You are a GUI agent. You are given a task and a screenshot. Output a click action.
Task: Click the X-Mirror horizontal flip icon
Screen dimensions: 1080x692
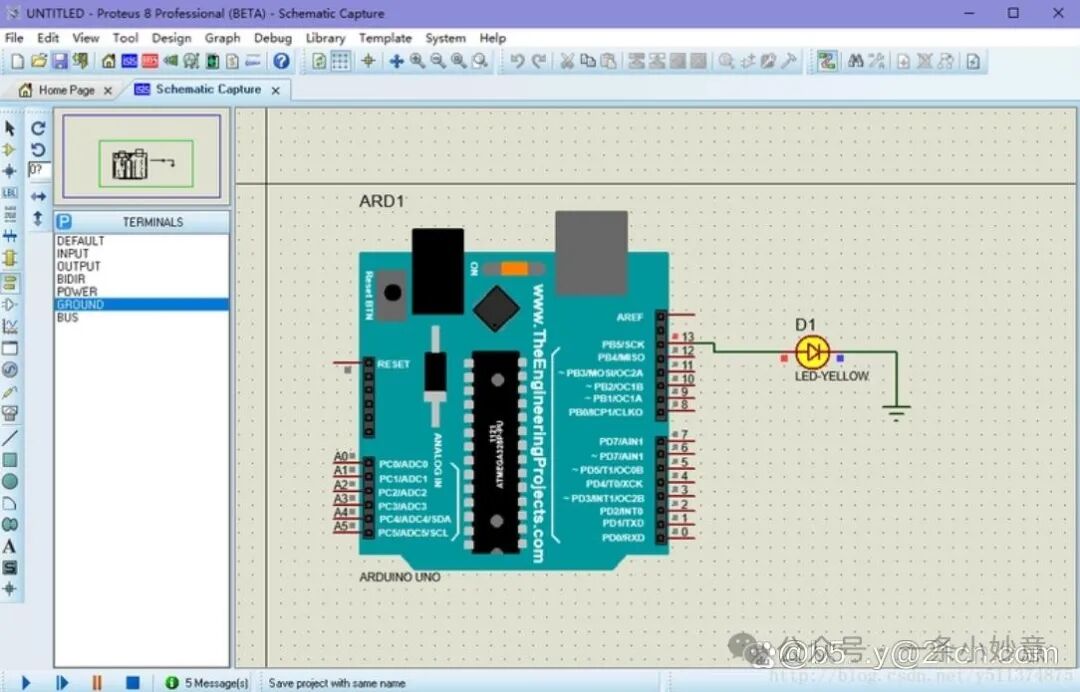point(38,197)
